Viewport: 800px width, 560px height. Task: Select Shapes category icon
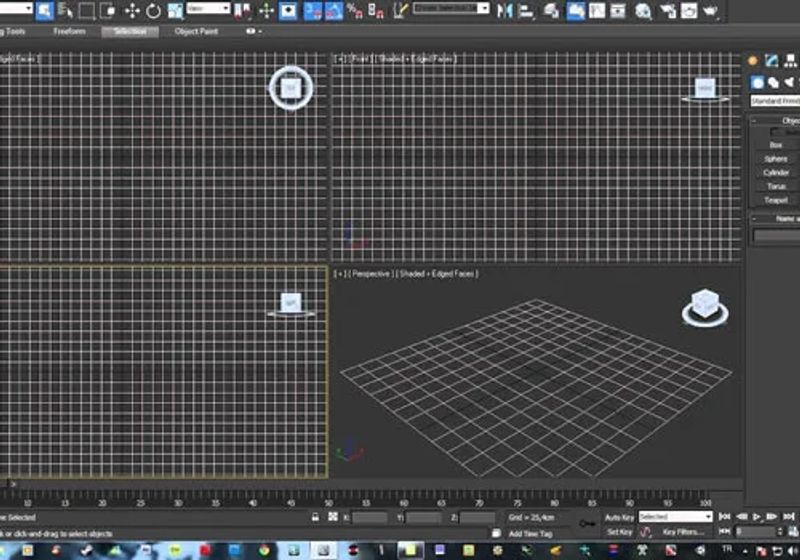773,83
